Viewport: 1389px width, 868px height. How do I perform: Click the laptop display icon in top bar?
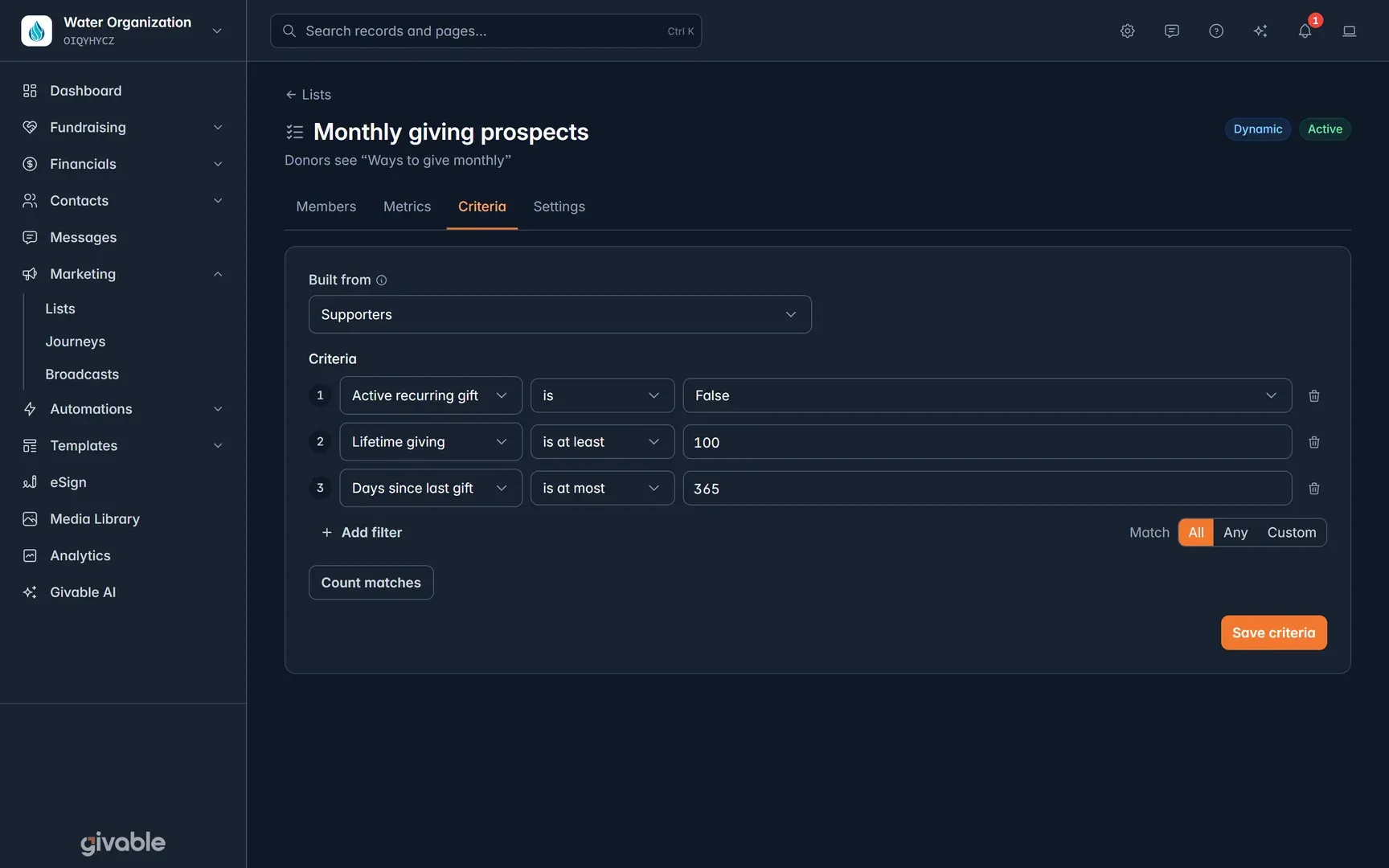point(1350,31)
